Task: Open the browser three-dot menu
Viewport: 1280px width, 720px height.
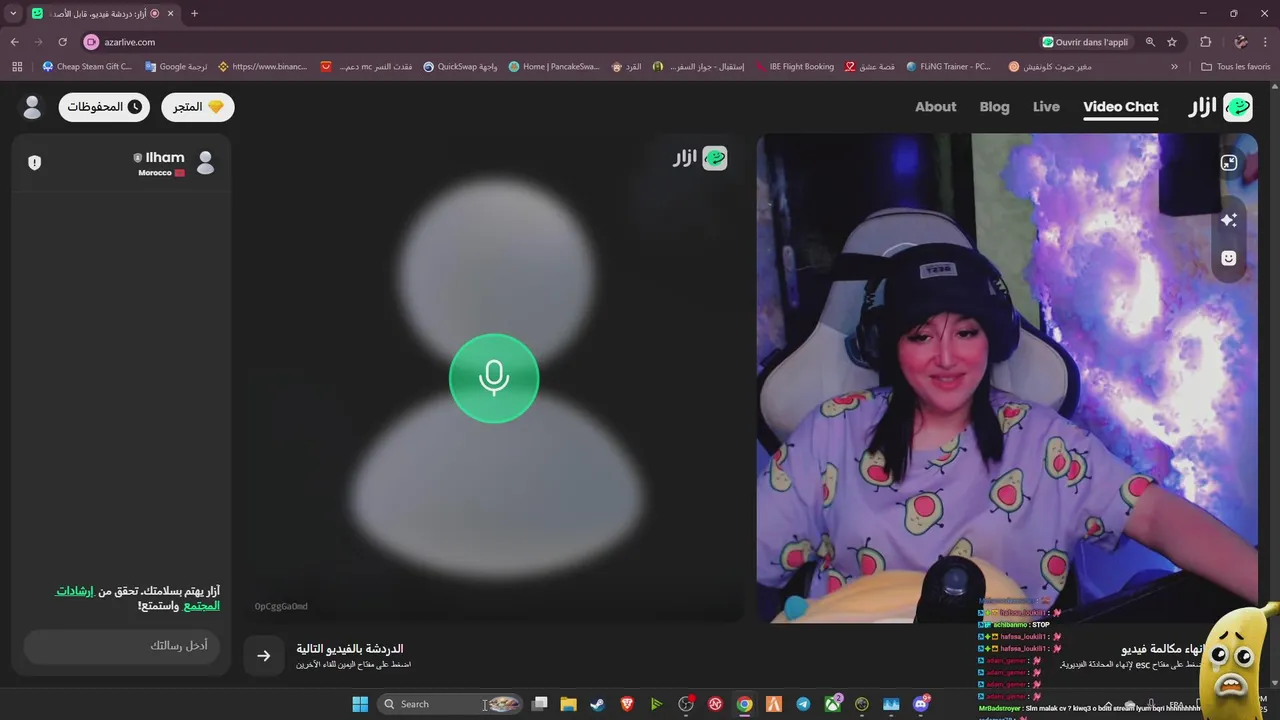Action: tap(1266, 42)
